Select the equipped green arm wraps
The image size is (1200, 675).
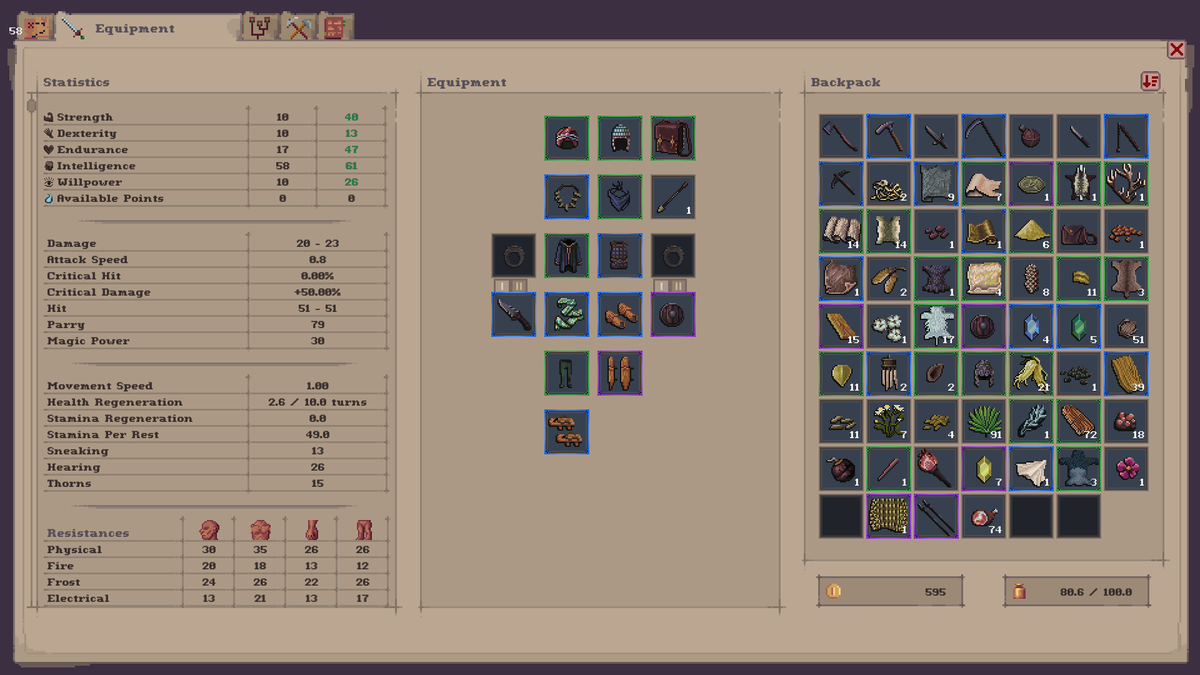pyautogui.click(x=567, y=314)
